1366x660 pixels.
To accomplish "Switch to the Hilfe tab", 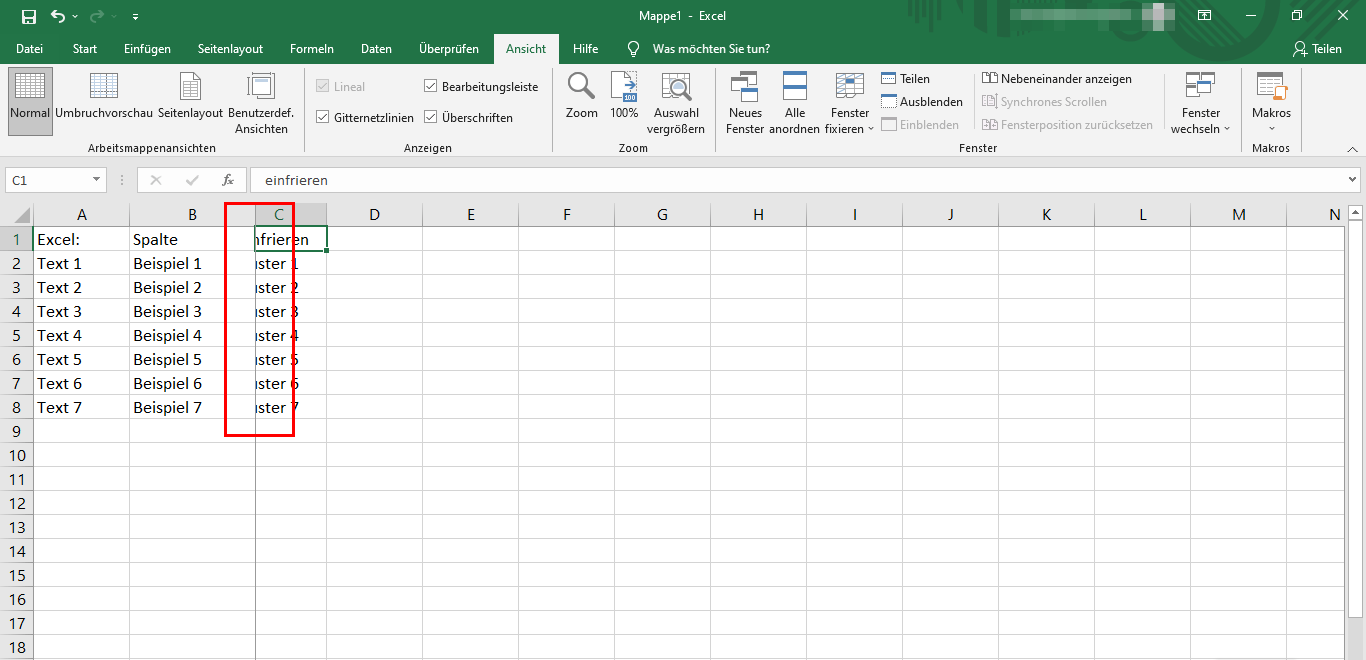I will (x=586, y=49).
